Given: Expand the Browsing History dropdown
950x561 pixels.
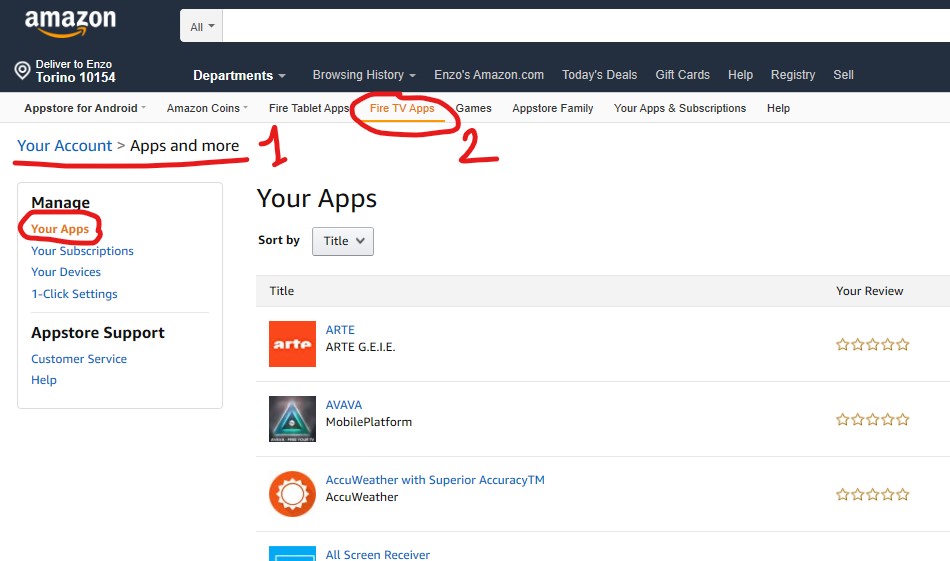Looking at the screenshot, I should [363, 75].
